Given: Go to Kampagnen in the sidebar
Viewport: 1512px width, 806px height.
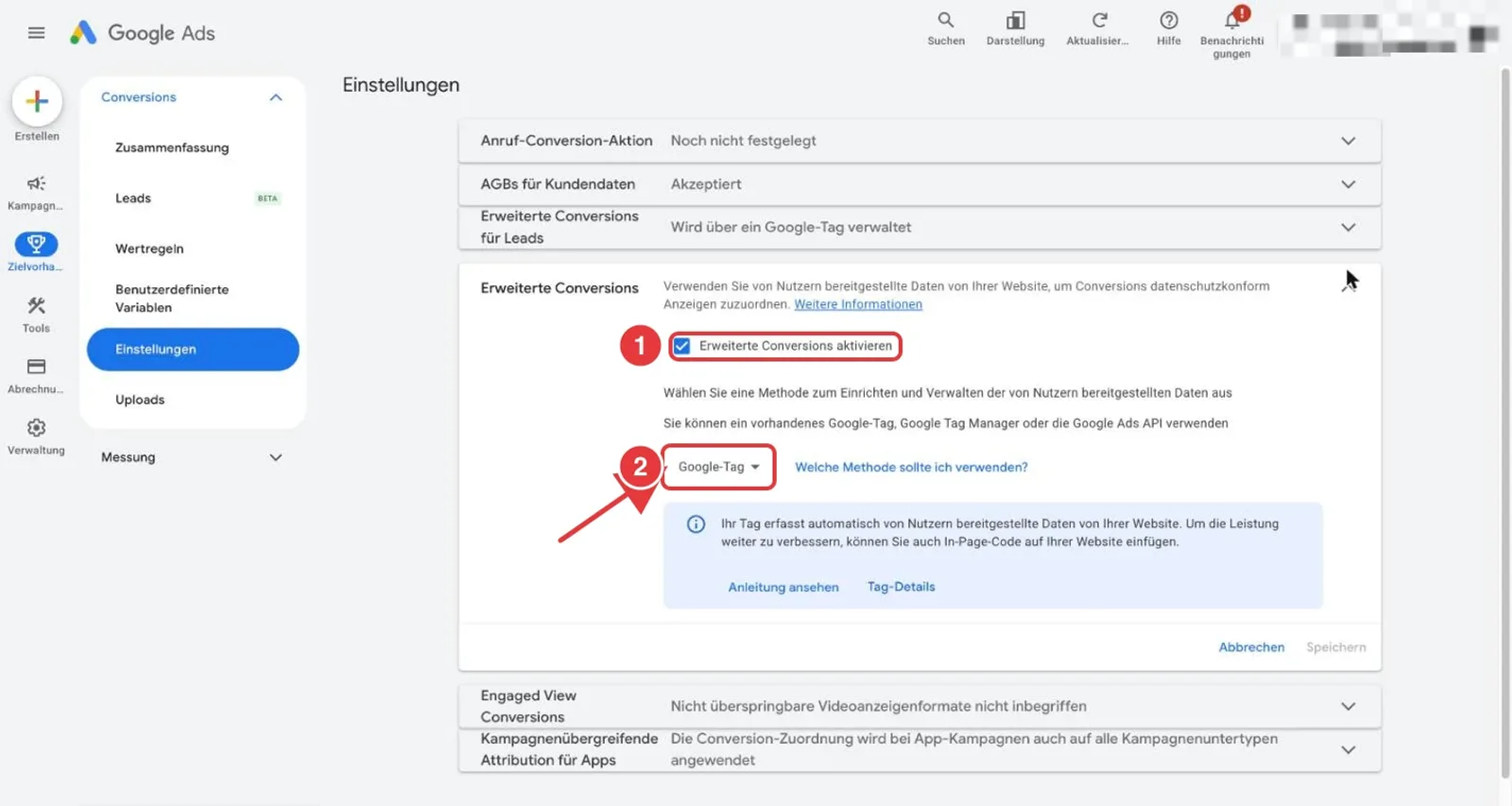Looking at the screenshot, I should coord(36,192).
